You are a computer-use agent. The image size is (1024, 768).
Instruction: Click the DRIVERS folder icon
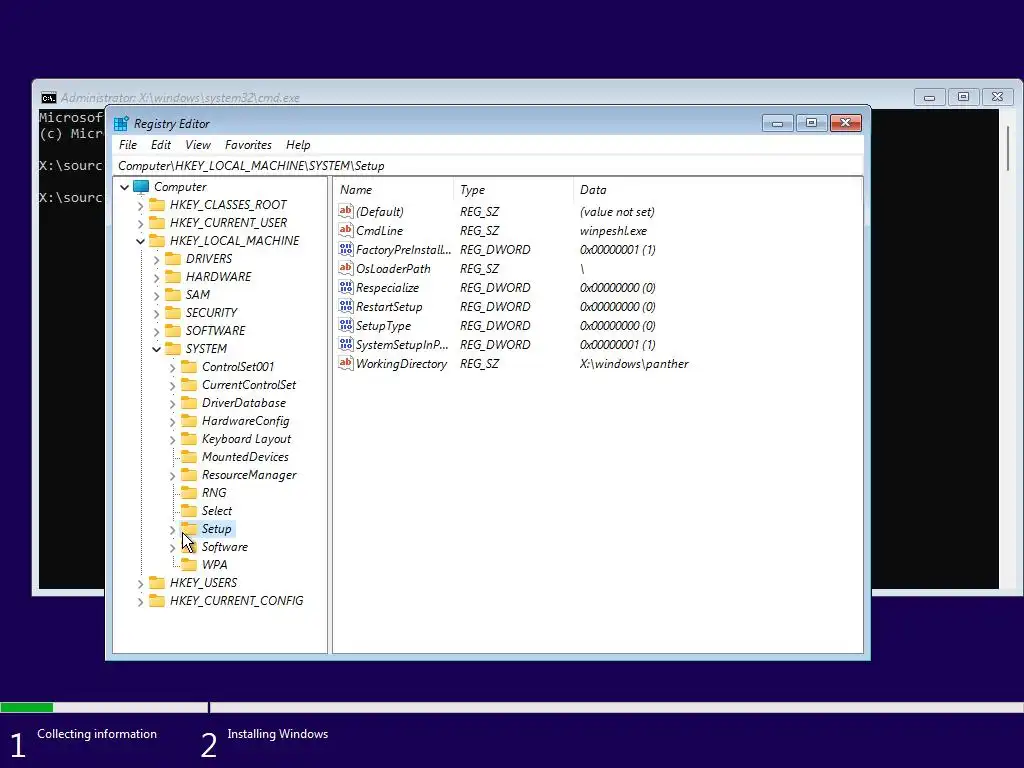173,259
